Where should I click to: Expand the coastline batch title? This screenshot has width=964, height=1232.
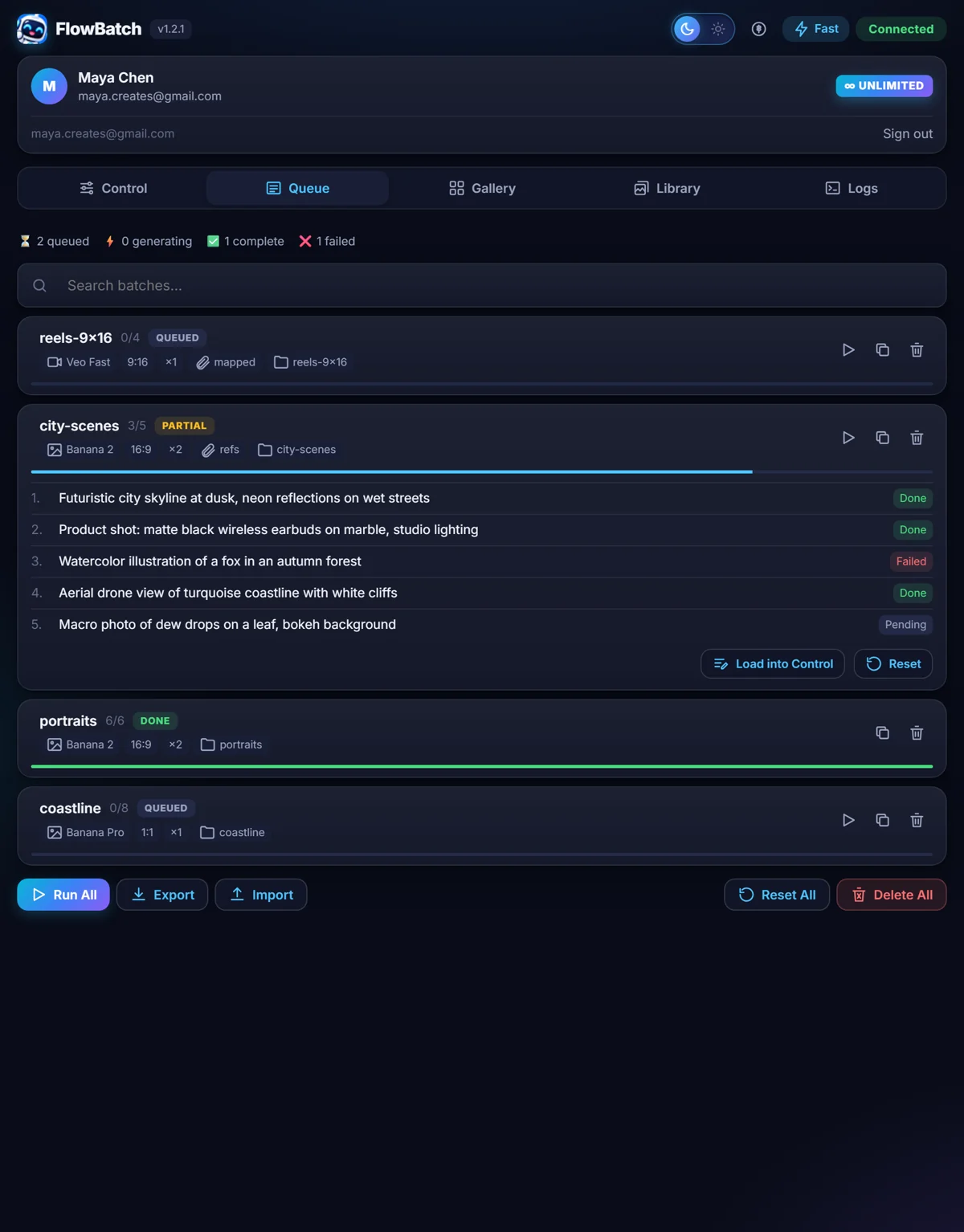(70, 808)
